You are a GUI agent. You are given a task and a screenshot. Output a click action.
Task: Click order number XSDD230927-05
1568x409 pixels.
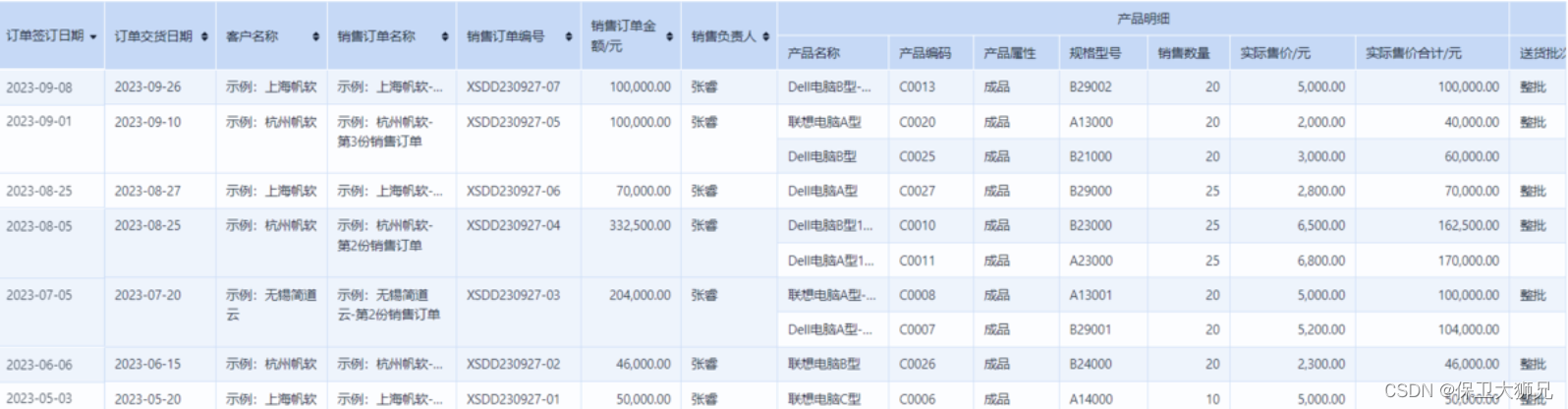[x=513, y=122]
